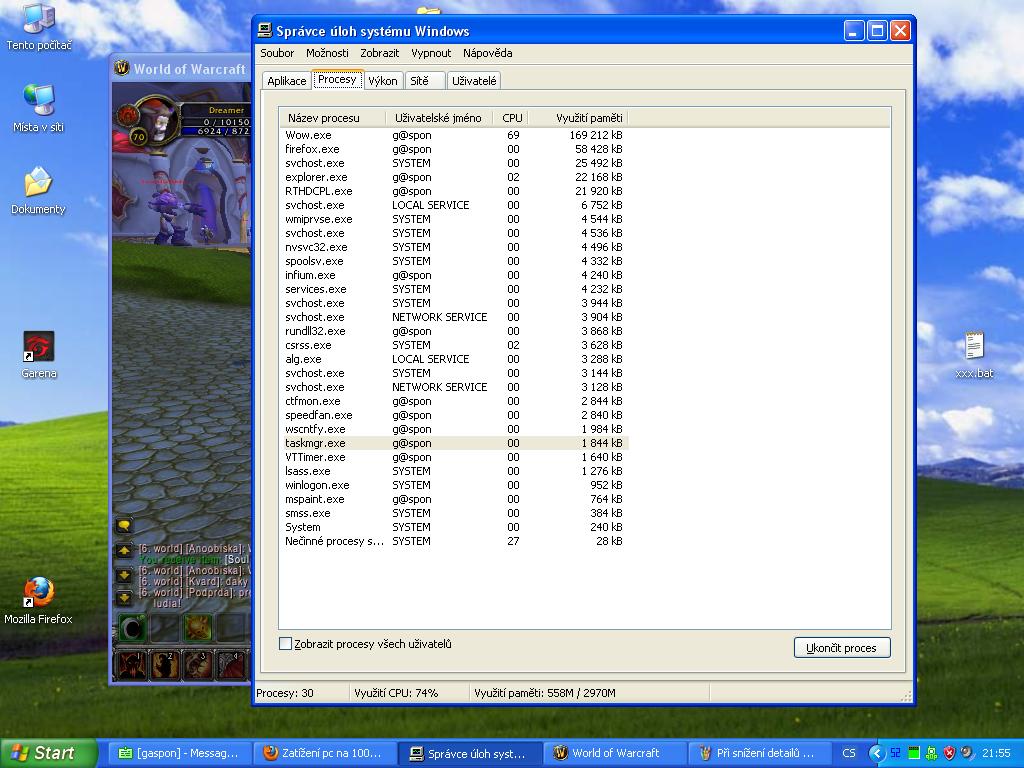Screen dimensions: 1024x768
Task: Select the RTHDCPL.exe process row
Action: pos(454,191)
